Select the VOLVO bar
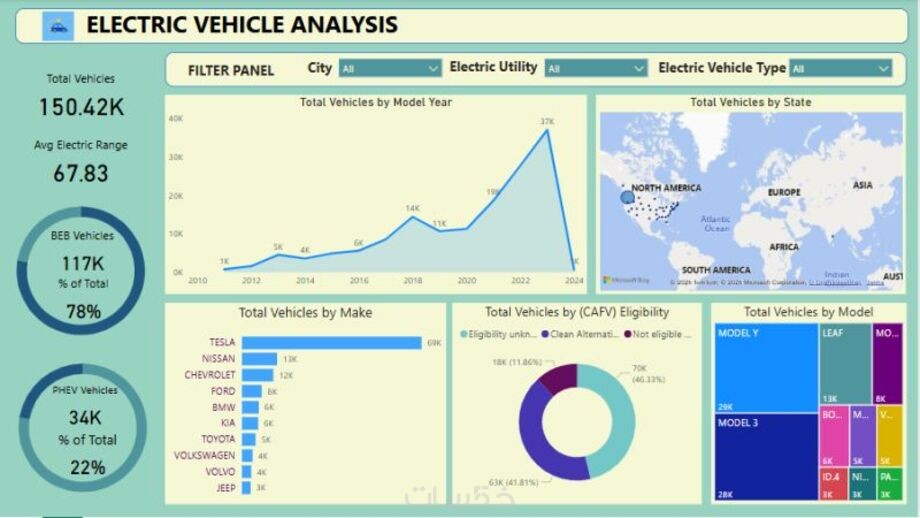The width and height of the screenshot is (920, 518). [x=247, y=472]
